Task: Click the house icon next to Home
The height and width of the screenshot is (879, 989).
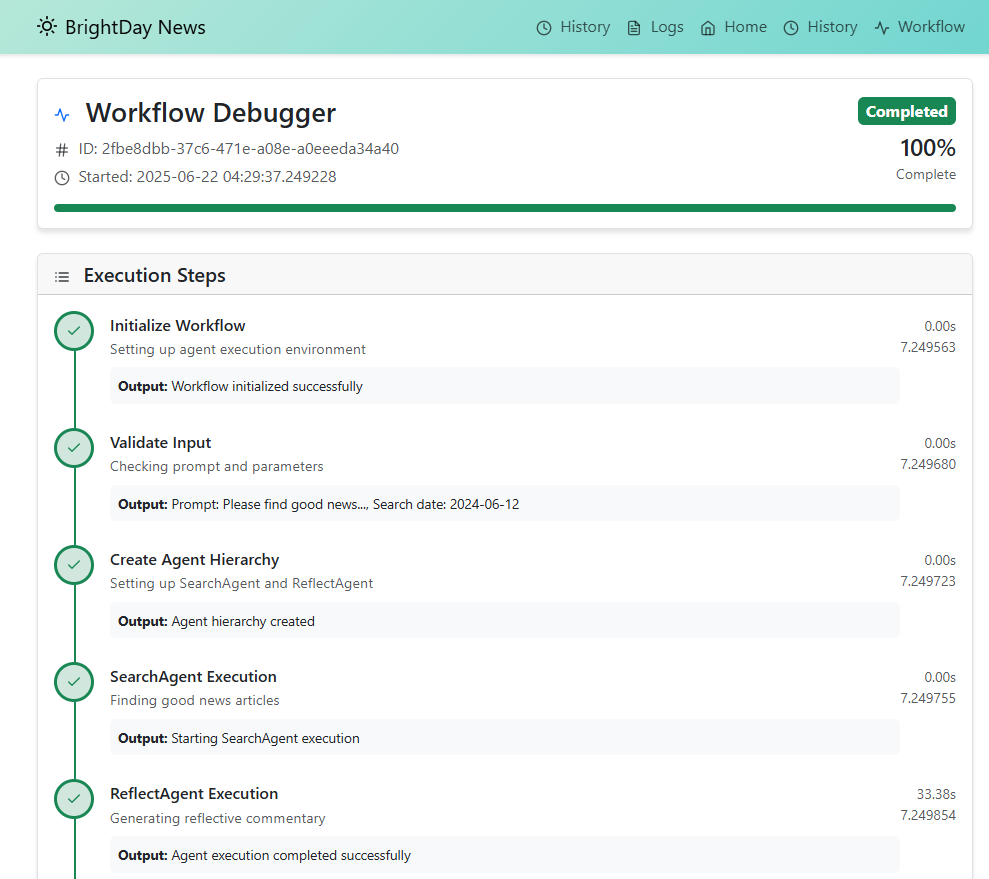Action: point(708,28)
